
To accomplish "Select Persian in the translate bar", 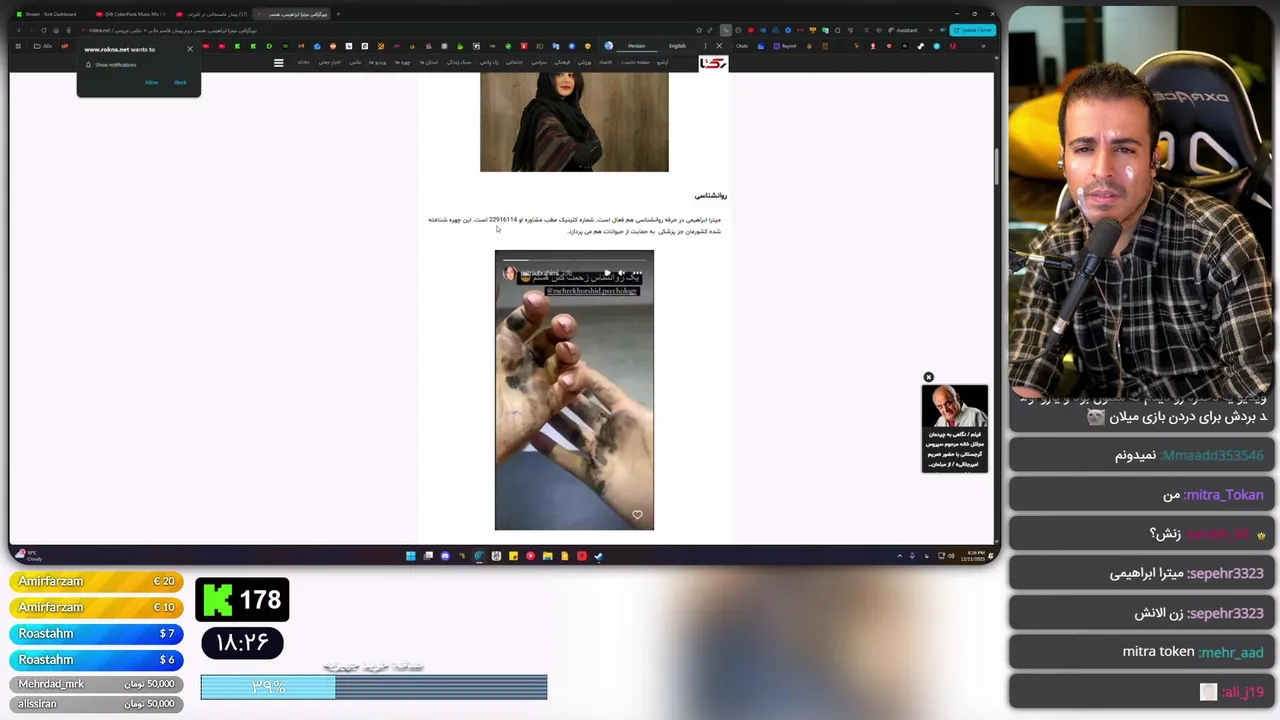I will 637,46.
